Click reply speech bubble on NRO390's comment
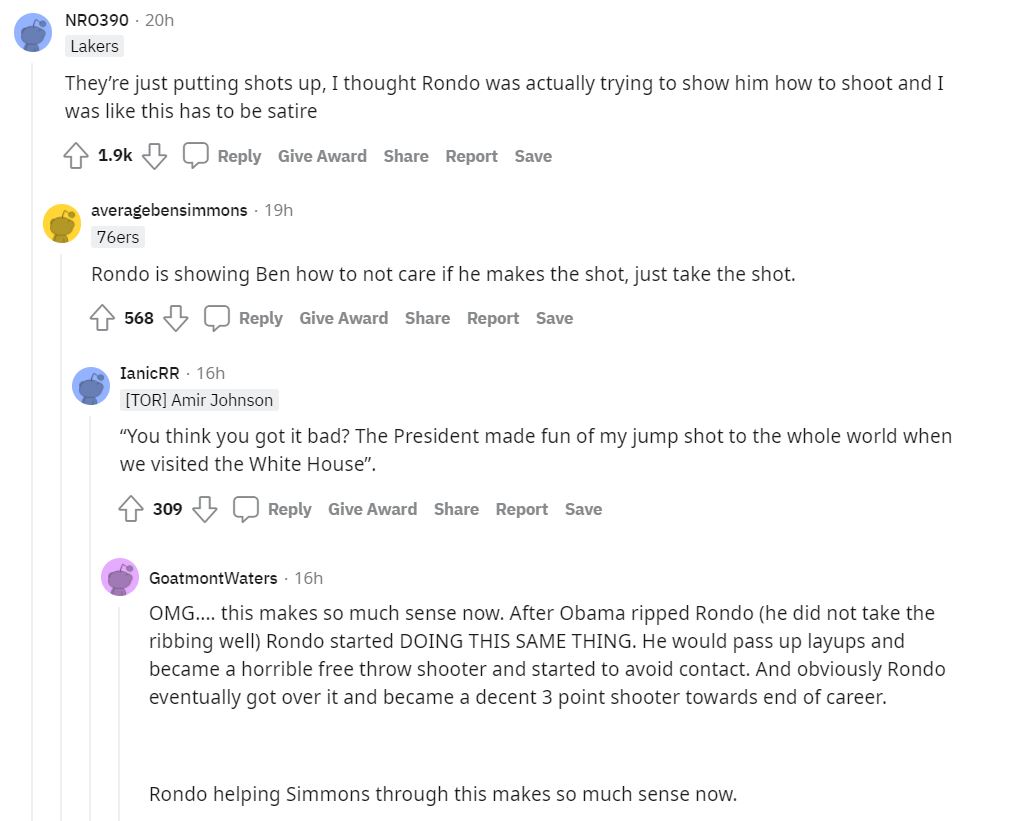 point(196,156)
